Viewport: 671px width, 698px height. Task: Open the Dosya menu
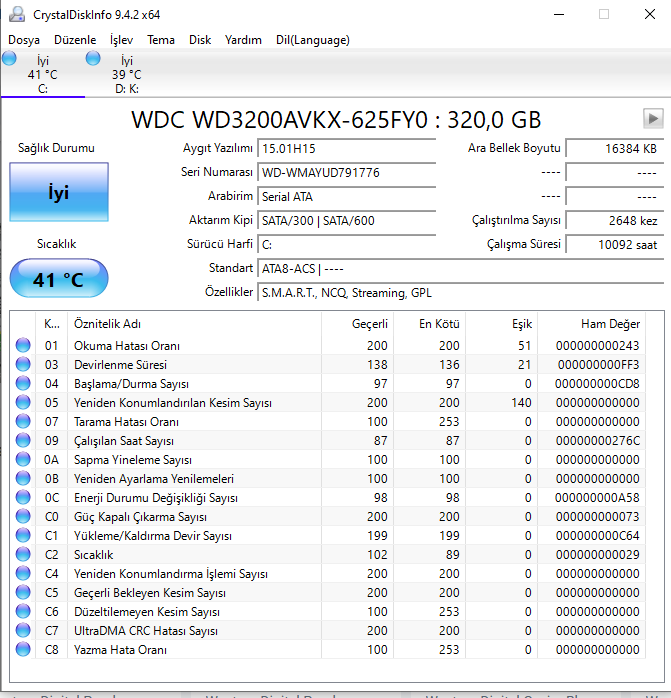pyautogui.click(x=24, y=40)
